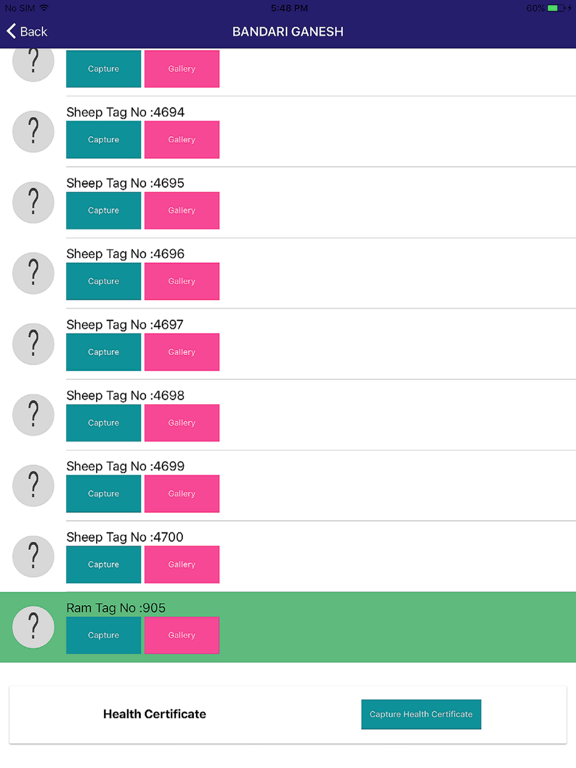Open Gallery for Sheep Tag 4697

(182, 352)
